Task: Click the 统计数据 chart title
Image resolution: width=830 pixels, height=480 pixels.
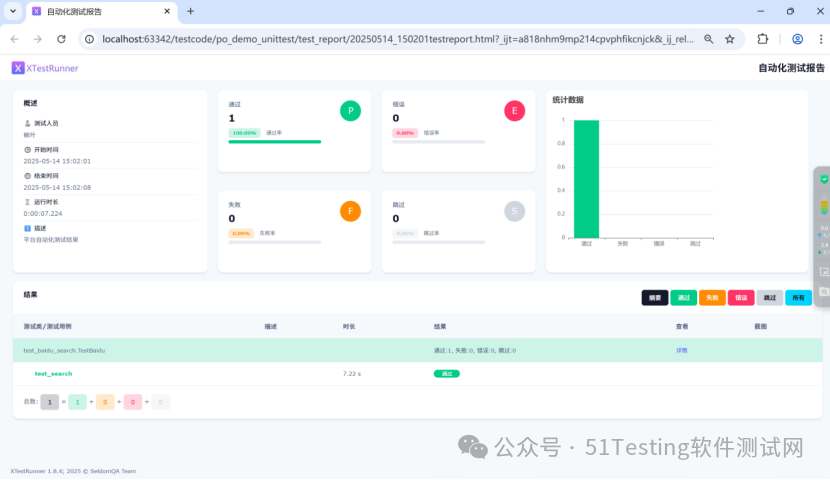Action: [x=568, y=99]
